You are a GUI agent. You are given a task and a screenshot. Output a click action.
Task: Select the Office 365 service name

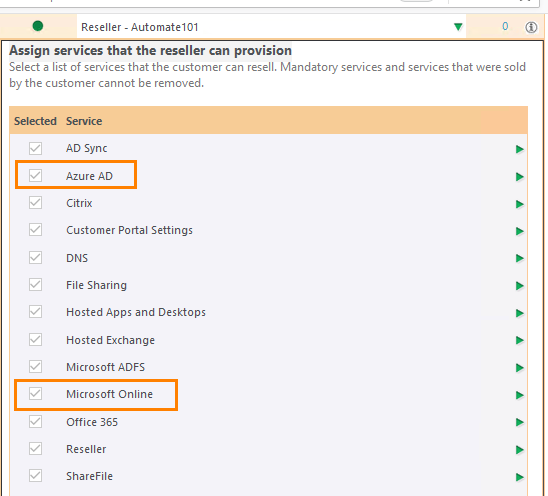(x=92, y=422)
